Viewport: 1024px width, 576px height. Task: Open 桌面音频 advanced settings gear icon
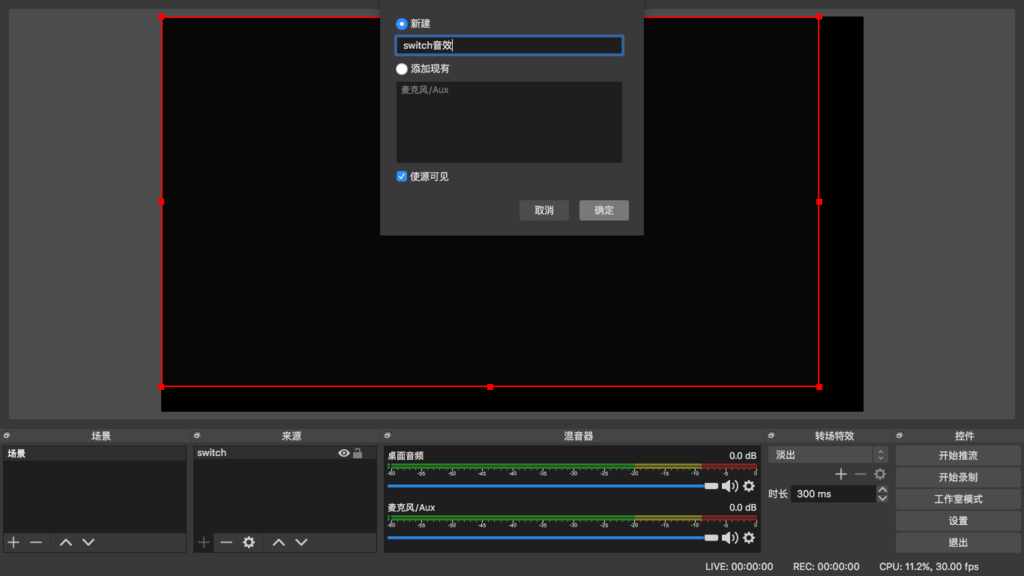point(747,485)
